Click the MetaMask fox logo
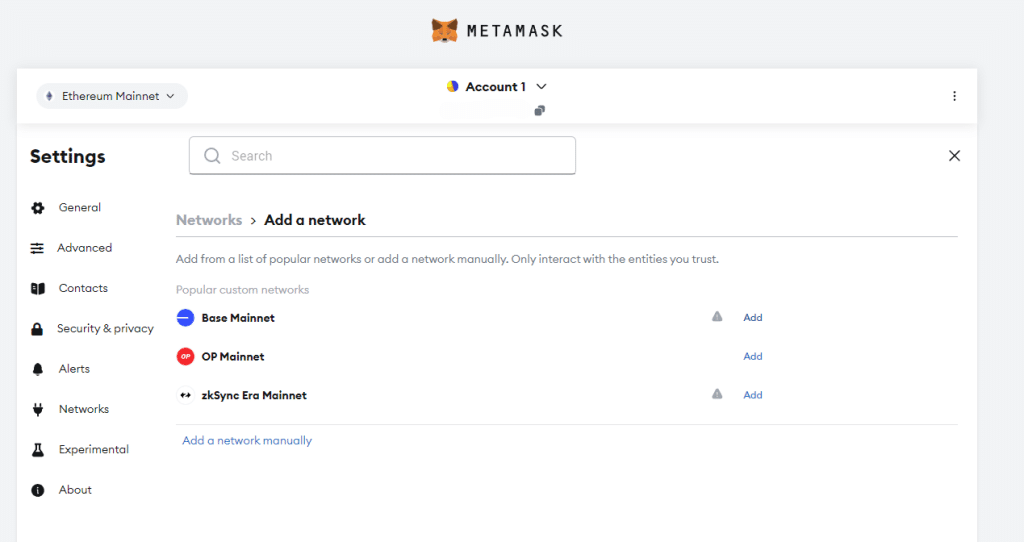The image size is (1024, 542). pyautogui.click(x=445, y=31)
